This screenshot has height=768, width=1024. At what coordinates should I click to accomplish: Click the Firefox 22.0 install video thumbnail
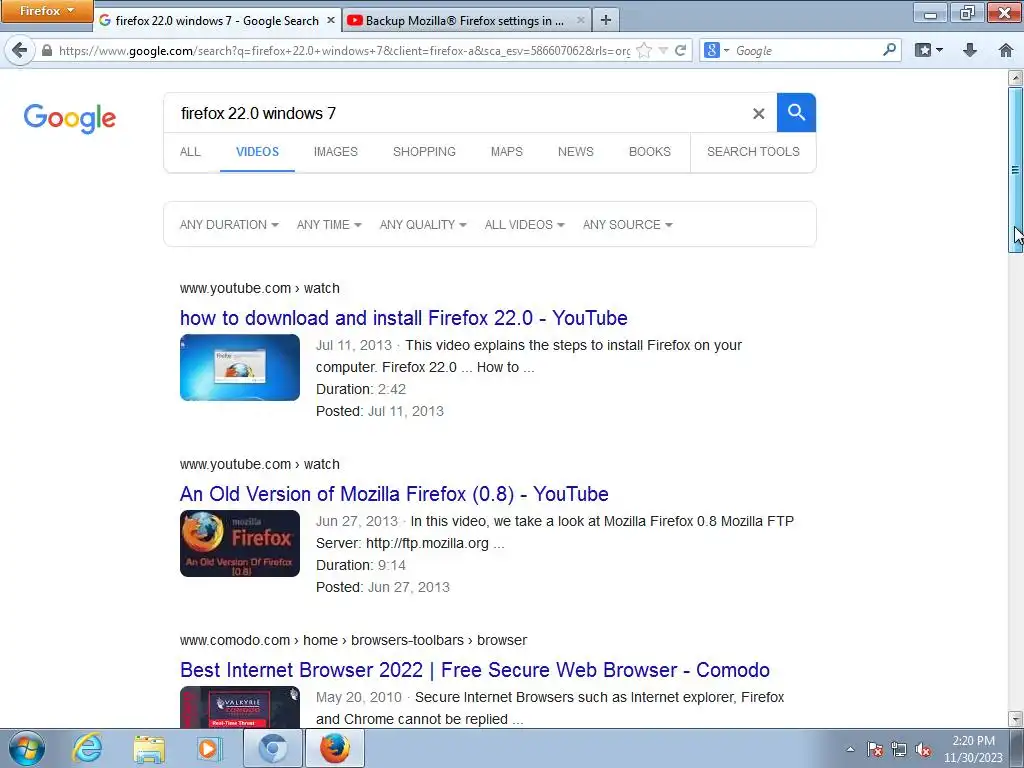(240, 368)
